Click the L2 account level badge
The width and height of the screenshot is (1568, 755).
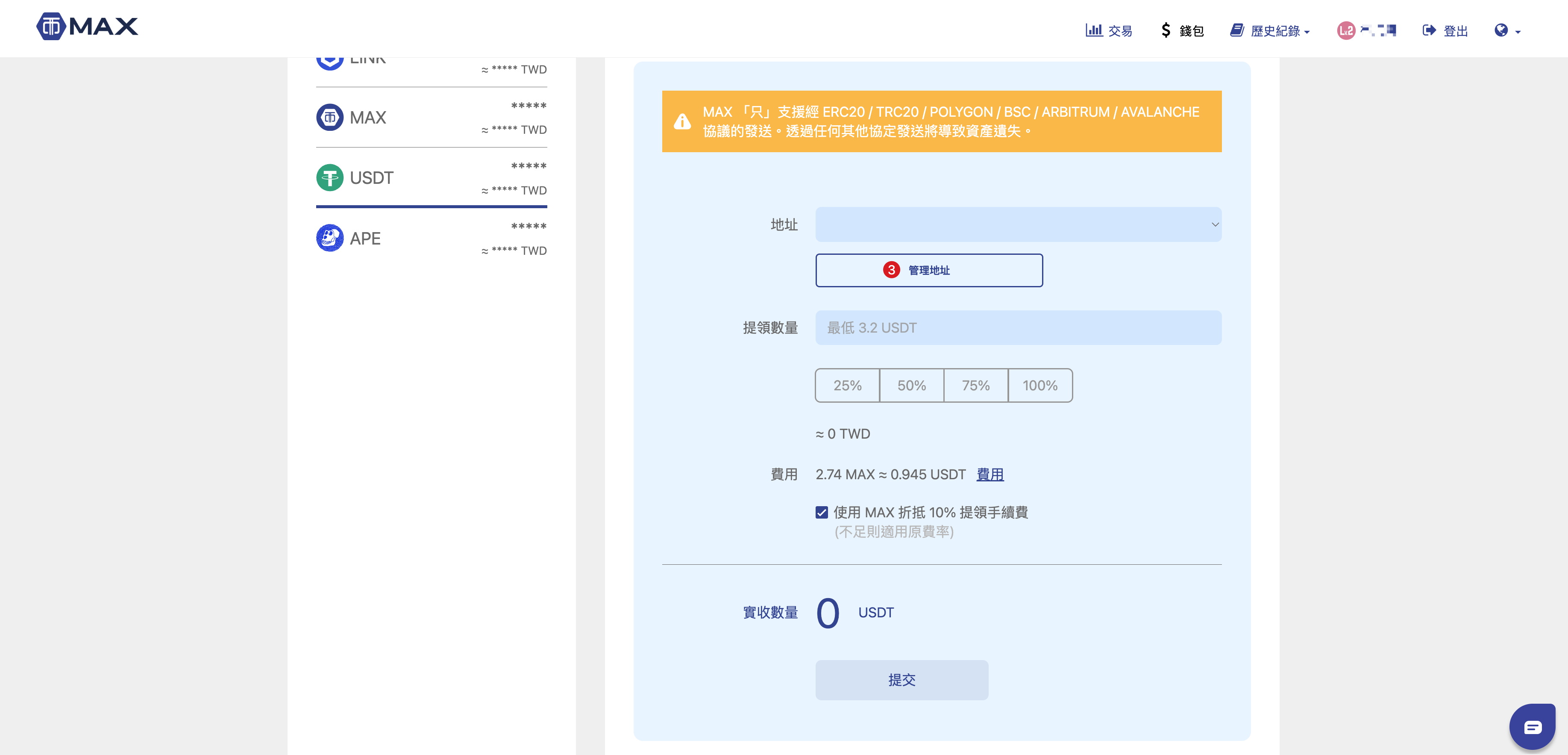pyautogui.click(x=1345, y=30)
